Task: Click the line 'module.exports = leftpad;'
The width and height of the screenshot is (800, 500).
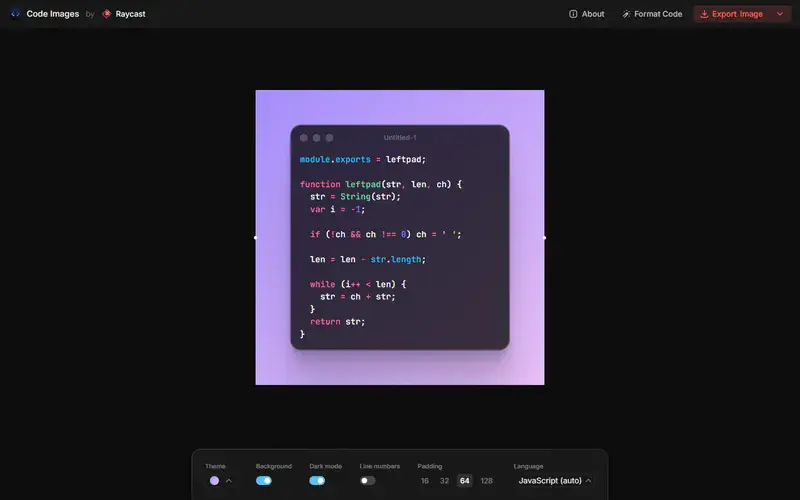Action: (363, 159)
